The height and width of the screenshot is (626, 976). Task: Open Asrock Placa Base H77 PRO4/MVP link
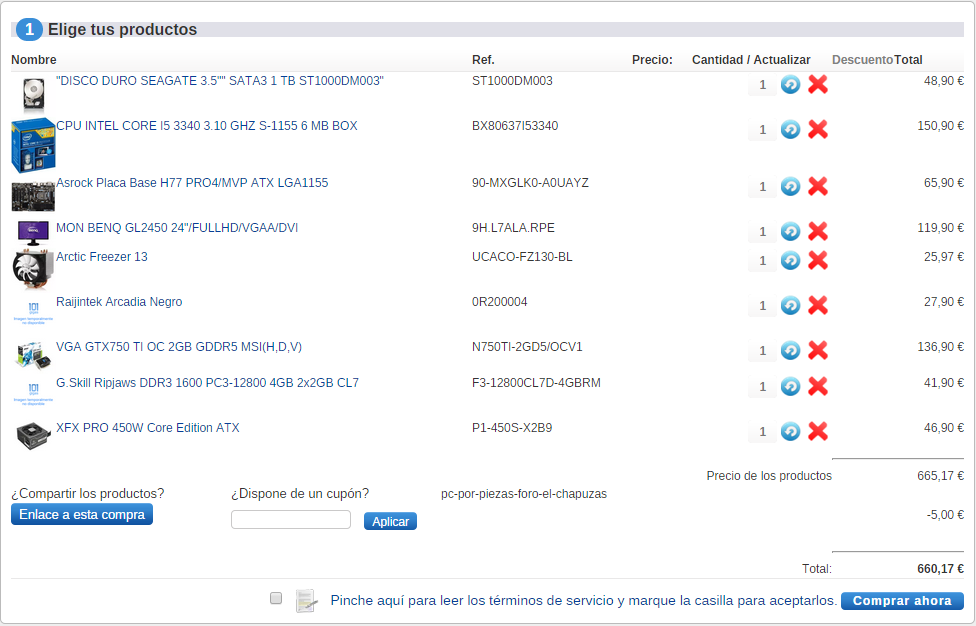coord(192,183)
